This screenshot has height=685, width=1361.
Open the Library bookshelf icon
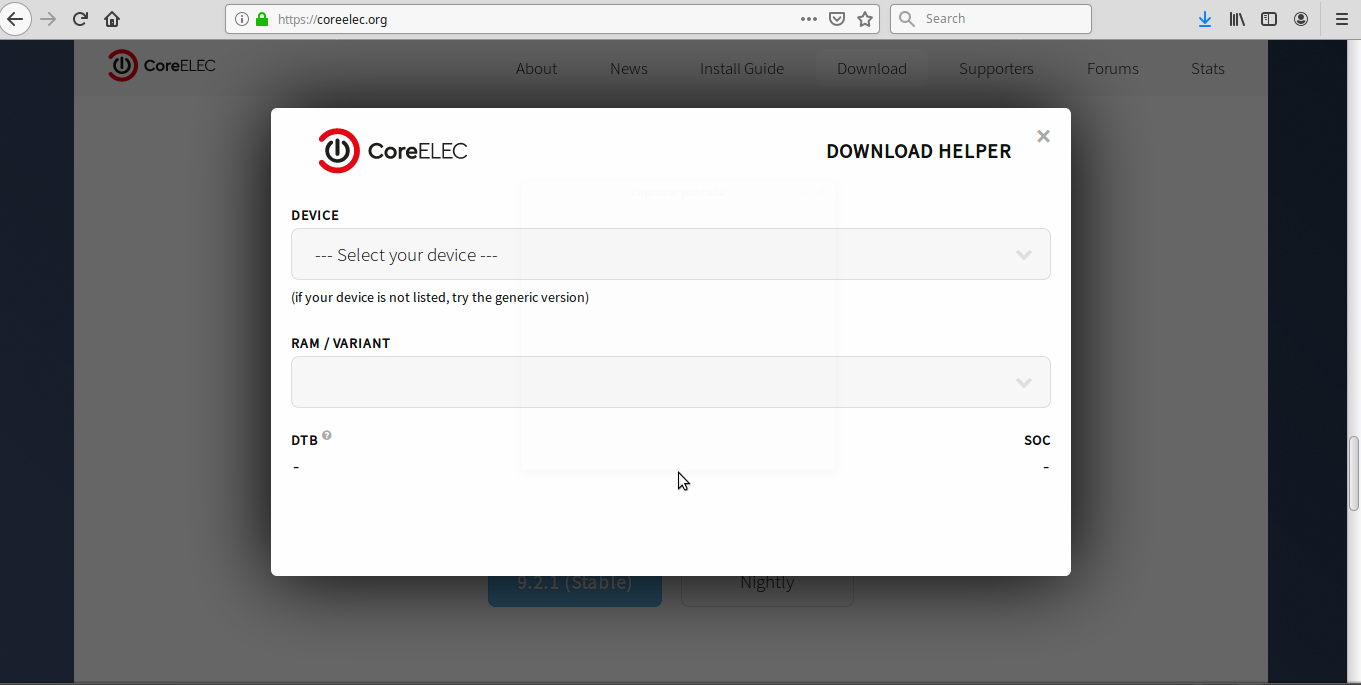(x=1237, y=19)
